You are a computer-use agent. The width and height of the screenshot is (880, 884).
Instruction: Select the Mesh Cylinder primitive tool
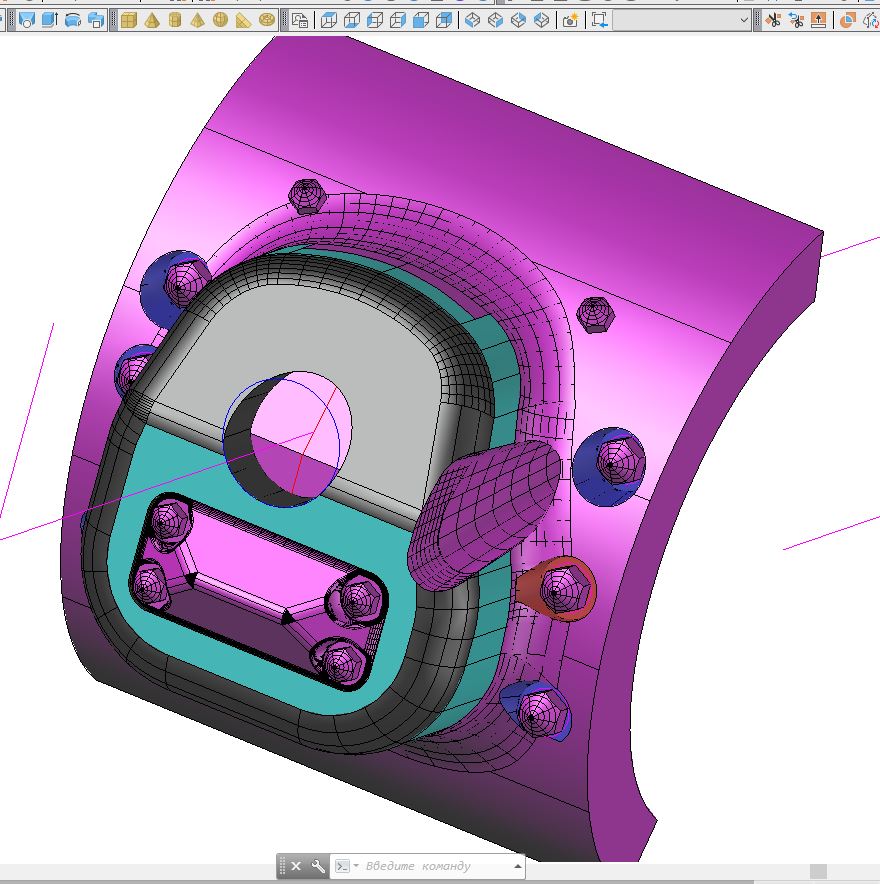pyautogui.click(x=175, y=21)
